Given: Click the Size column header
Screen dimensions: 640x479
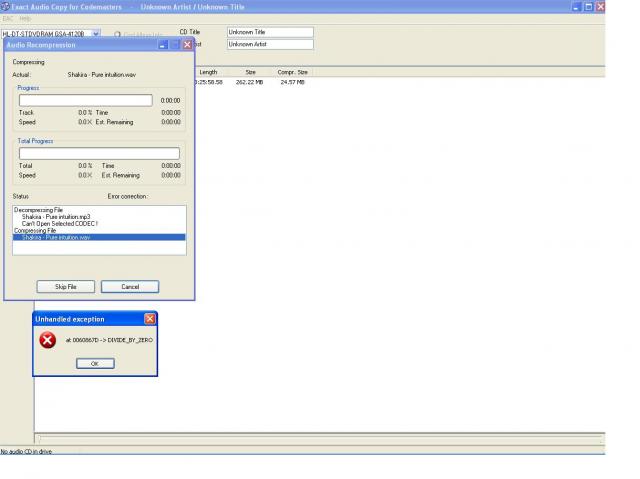Looking at the screenshot, I should click(x=251, y=72).
